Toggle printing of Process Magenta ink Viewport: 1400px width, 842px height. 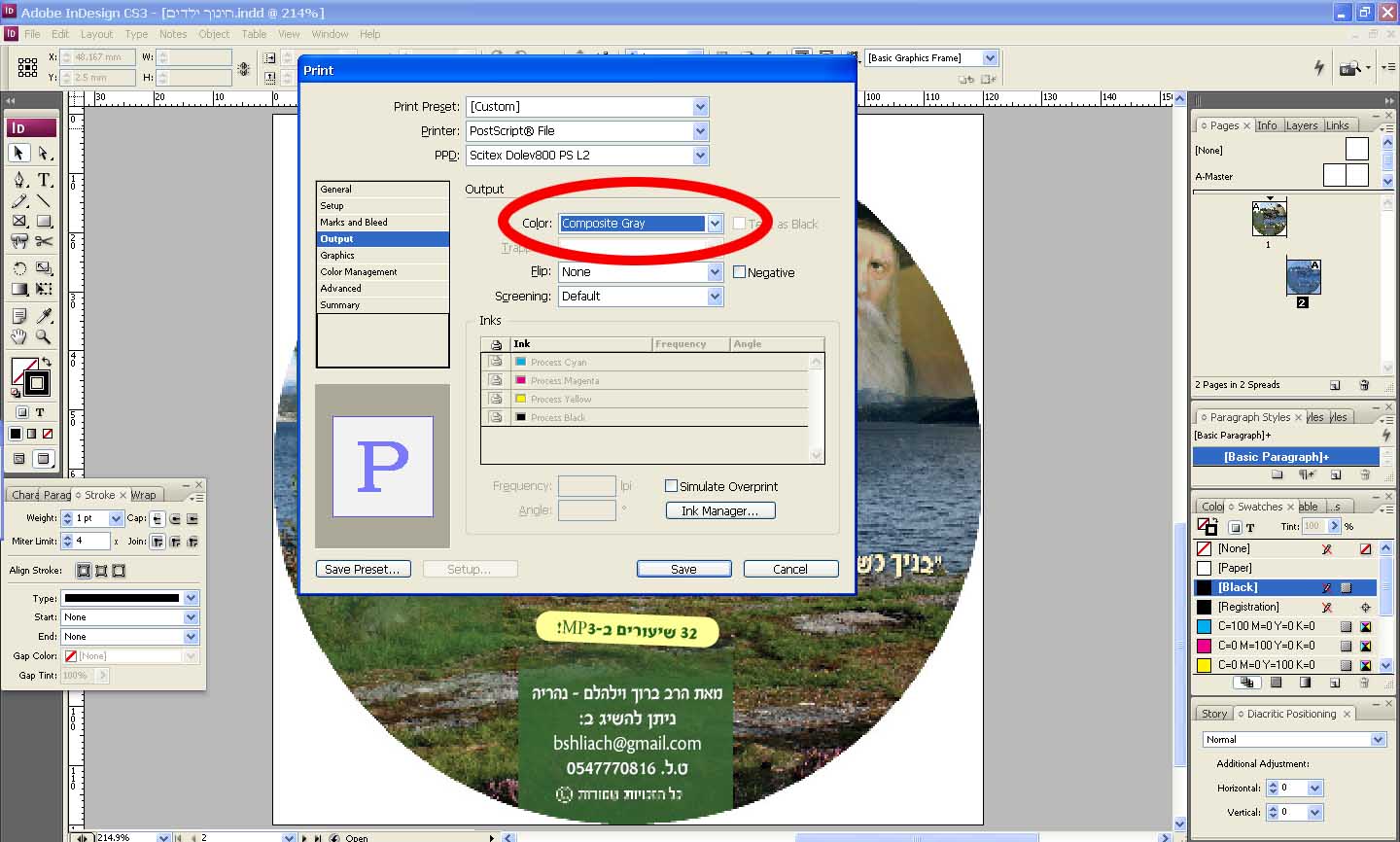click(496, 380)
